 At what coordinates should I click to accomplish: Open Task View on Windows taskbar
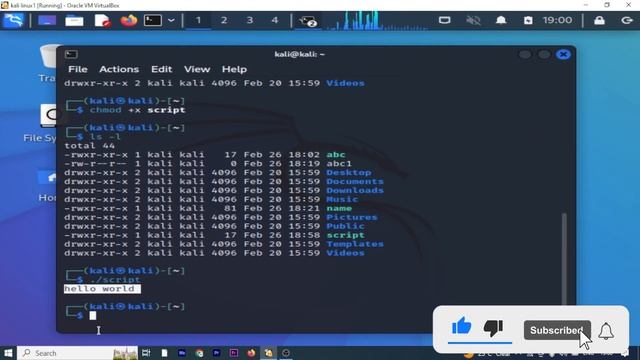click(146, 353)
